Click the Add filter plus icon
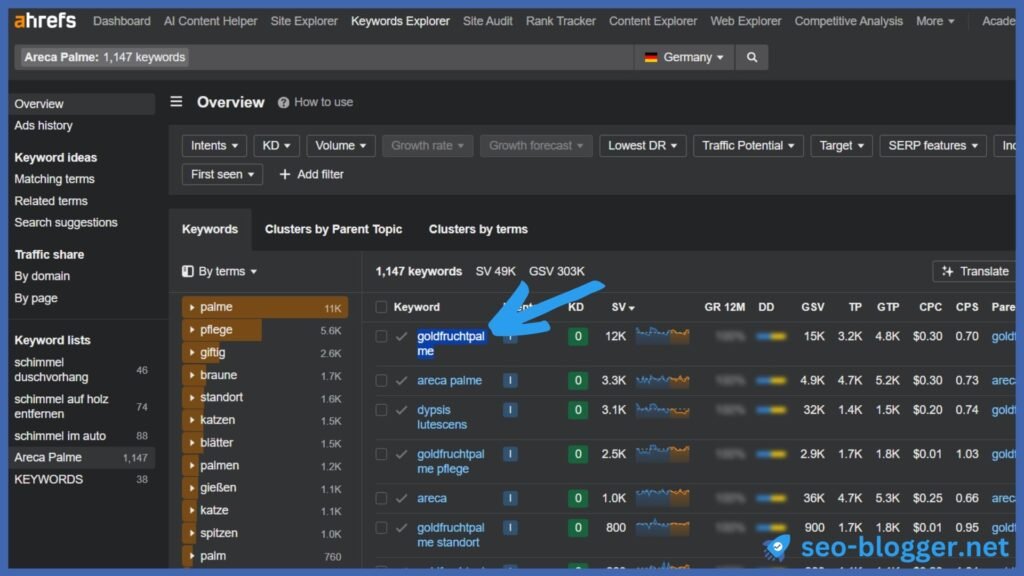The image size is (1024, 576). pyautogui.click(x=285, y=174)
